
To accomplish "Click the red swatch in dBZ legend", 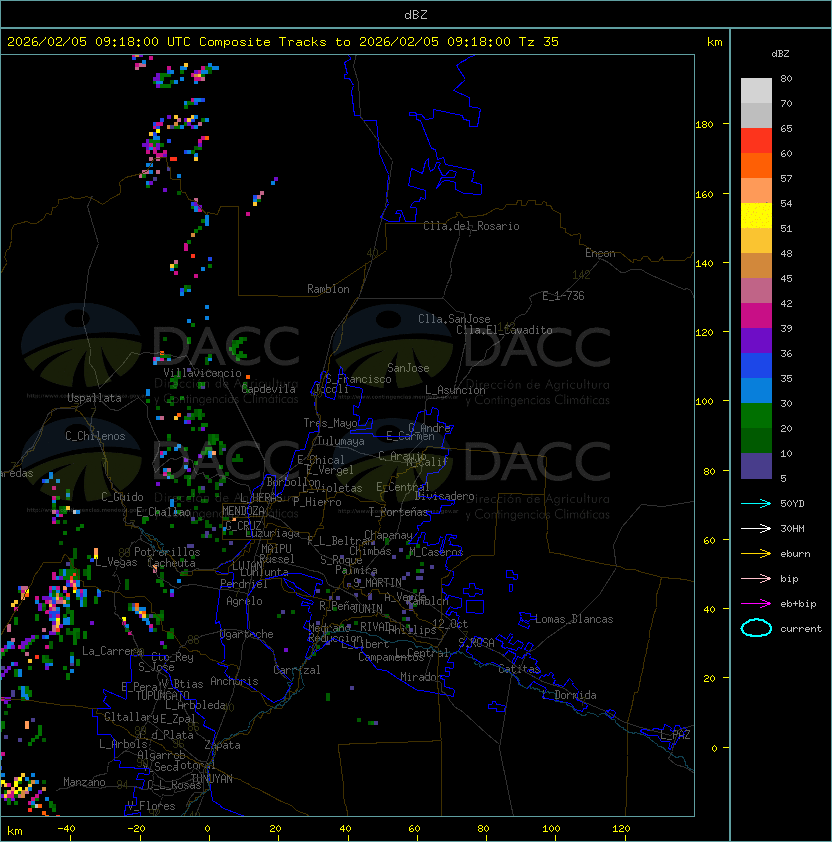I will pos(756,140).
